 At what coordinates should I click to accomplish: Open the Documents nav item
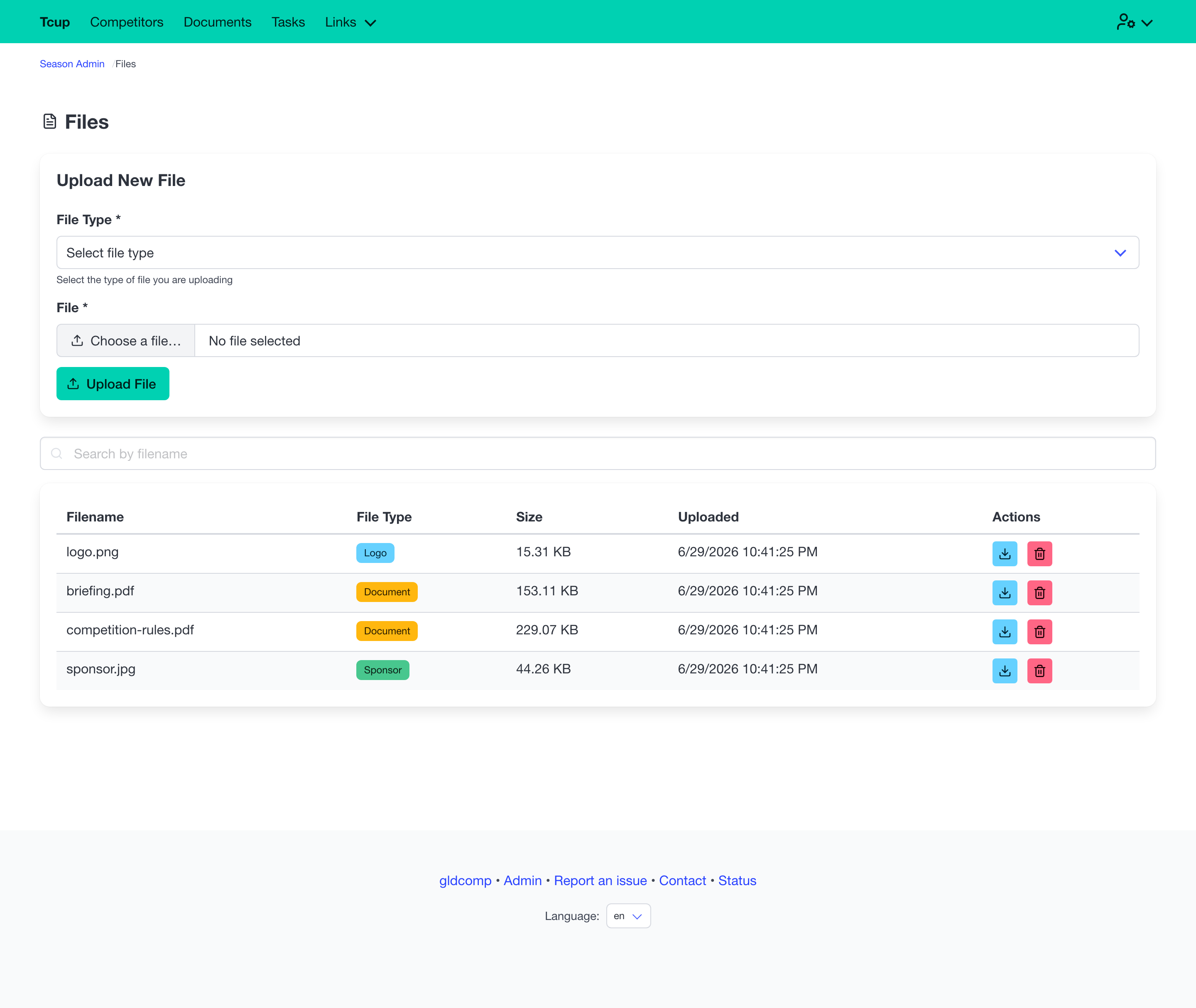point(217,22)
